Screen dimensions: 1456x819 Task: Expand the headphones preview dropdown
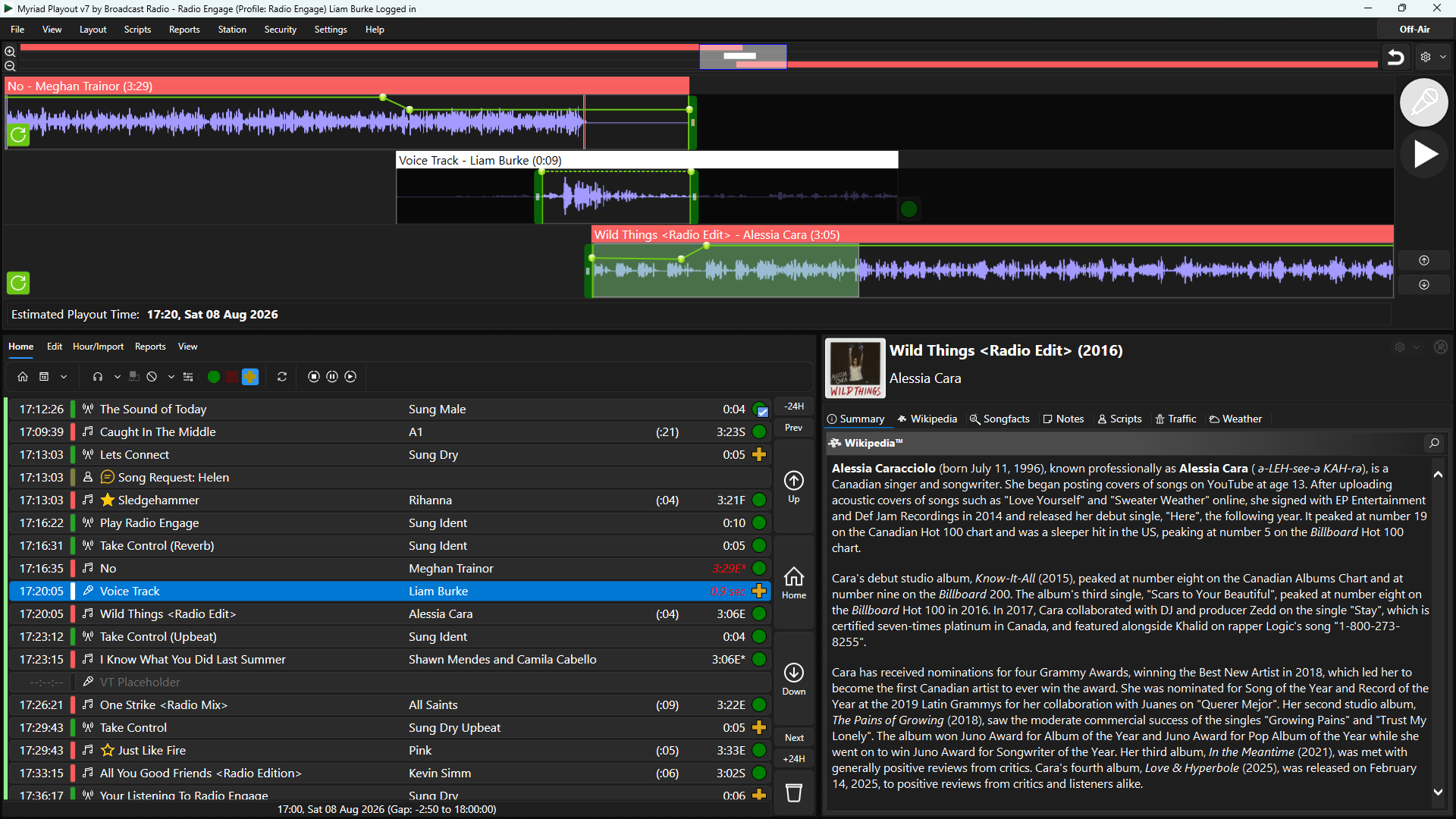pos(118,377)
